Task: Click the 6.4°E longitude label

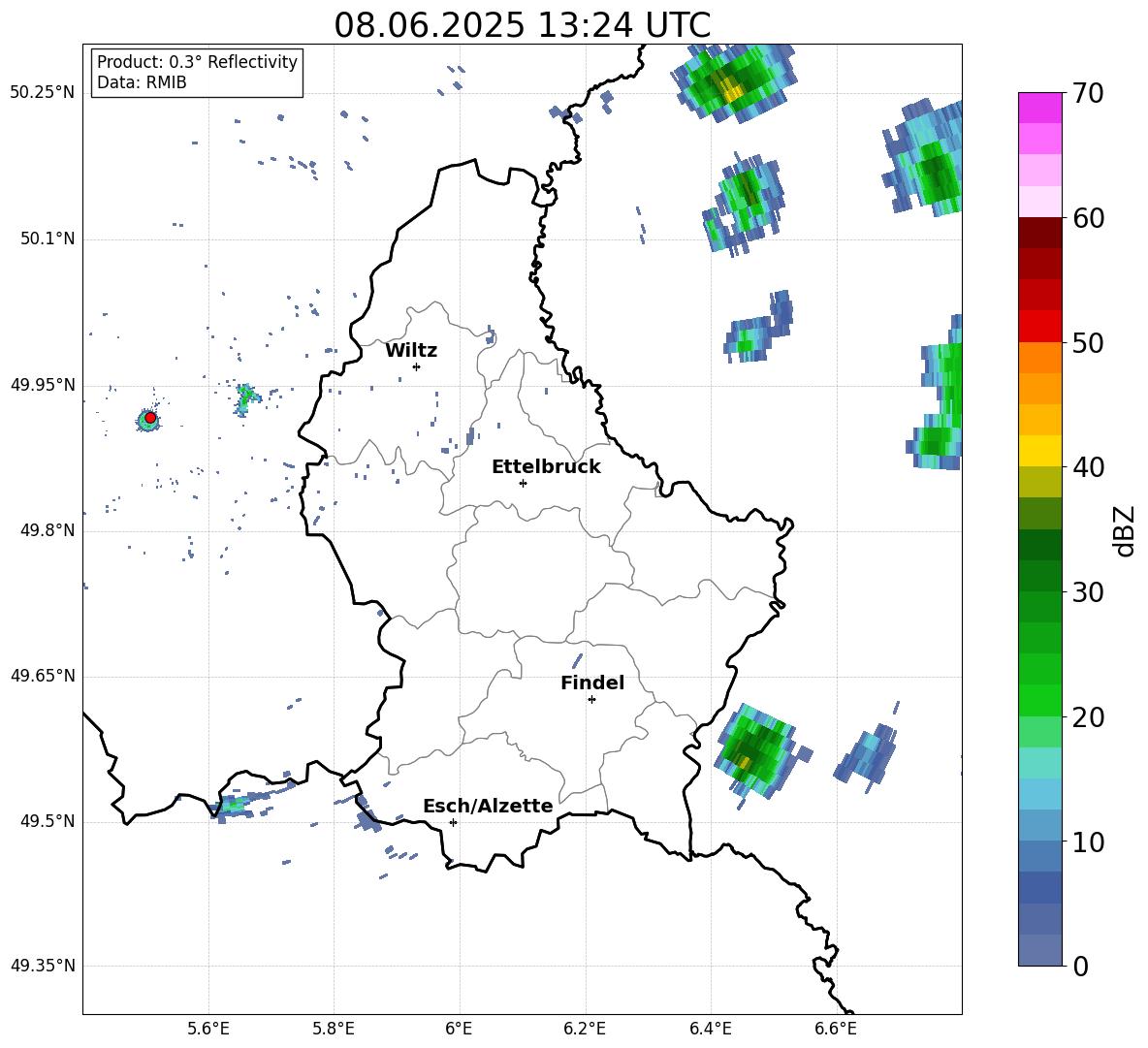Action: tap(710, 1029)
